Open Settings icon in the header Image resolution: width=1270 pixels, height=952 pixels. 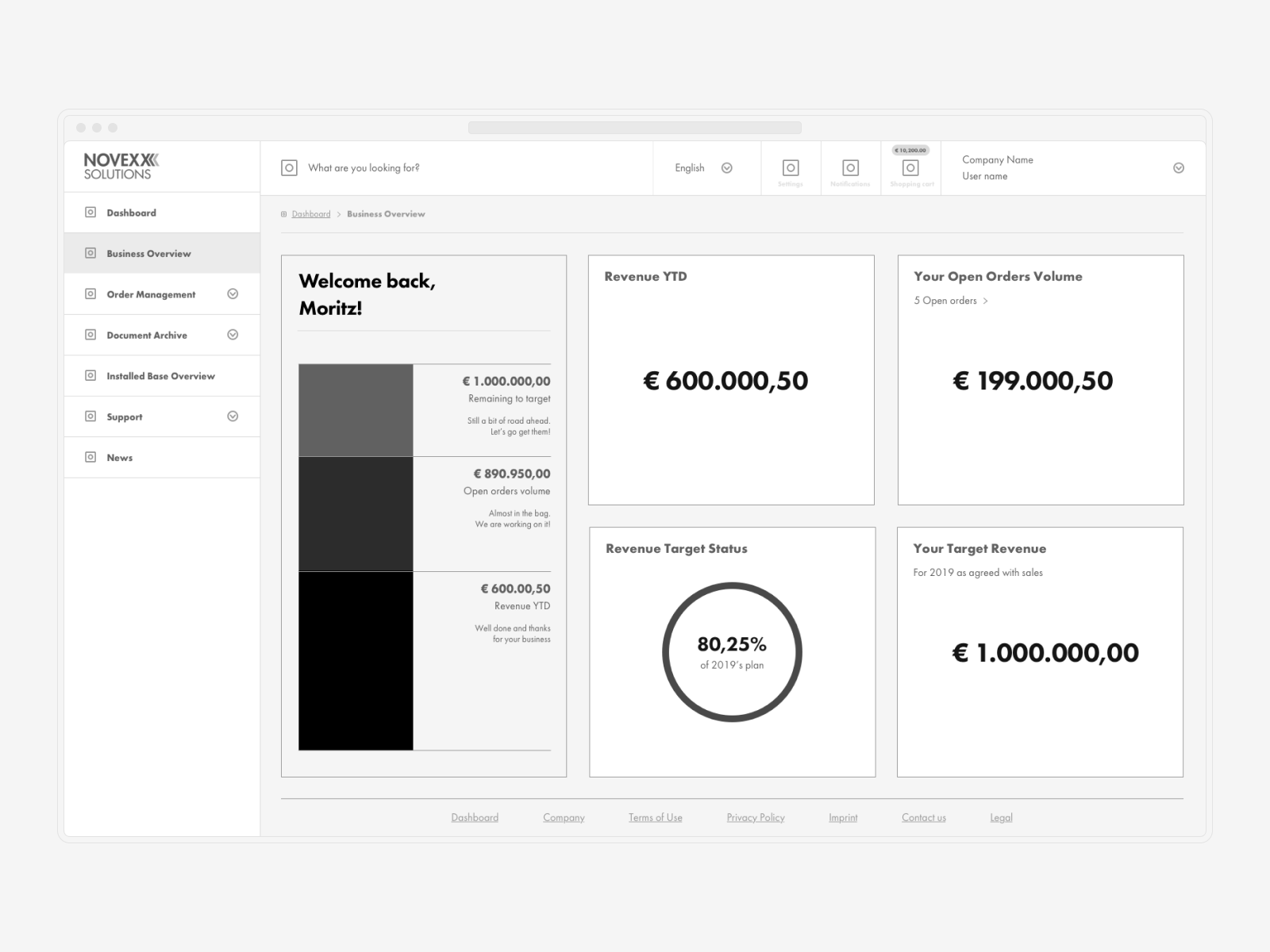[791, 167]
